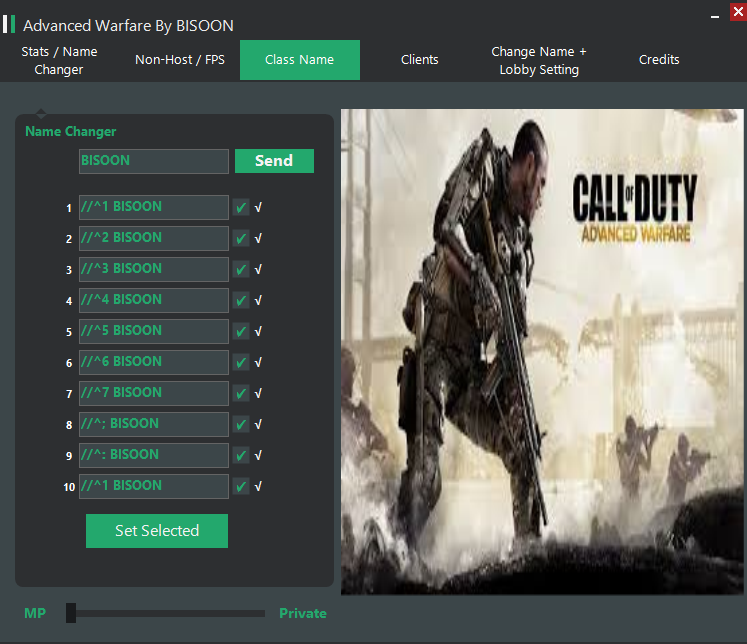Screen dimensions: 747x644
Task: Click the Name Changer group heading
Action: pyautogui.click(x=71, y=131)
